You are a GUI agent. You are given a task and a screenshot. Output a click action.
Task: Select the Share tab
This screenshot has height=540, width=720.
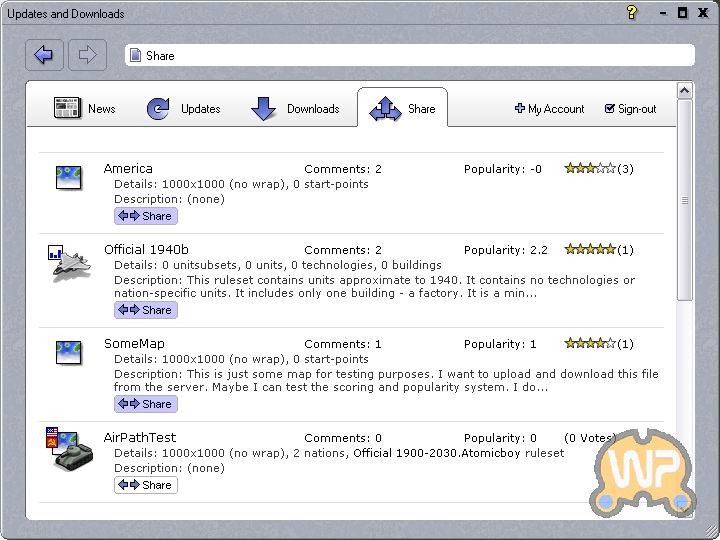tap(402, 108)
